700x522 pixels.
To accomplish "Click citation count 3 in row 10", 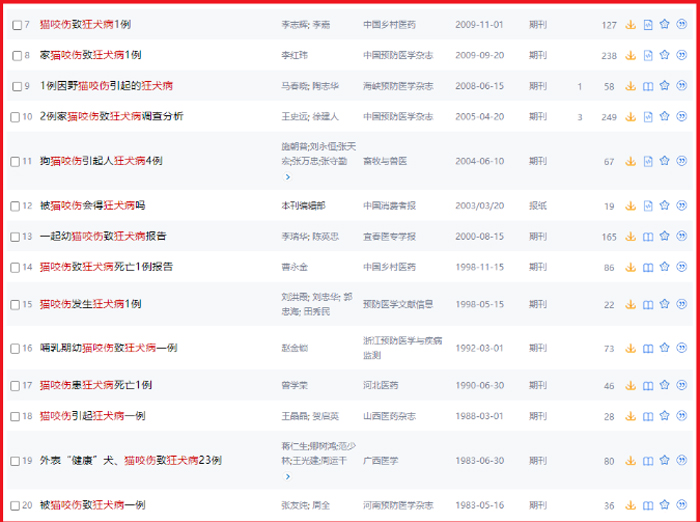I will point(580,117).
